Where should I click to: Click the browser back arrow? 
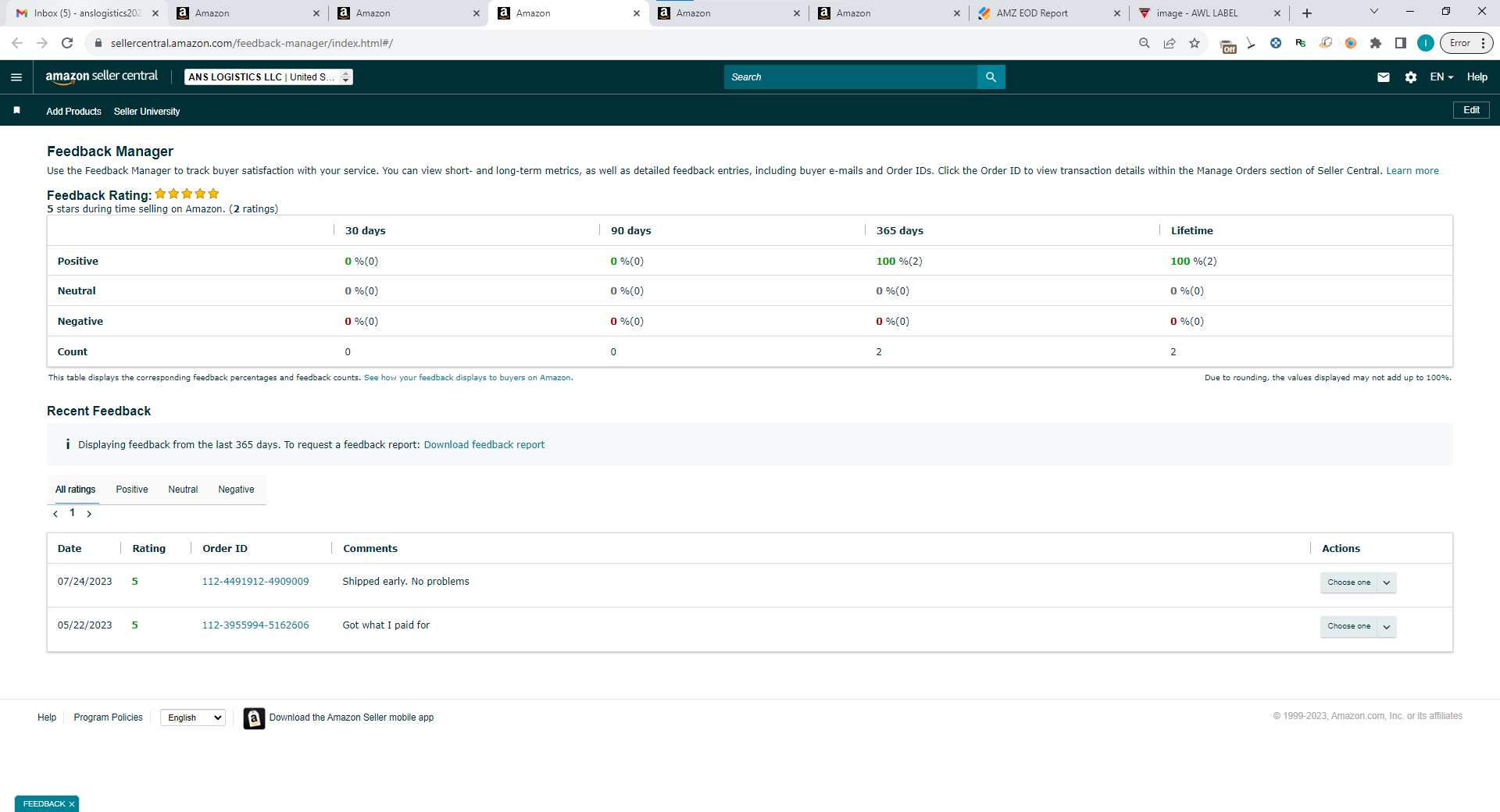[17, 43]
